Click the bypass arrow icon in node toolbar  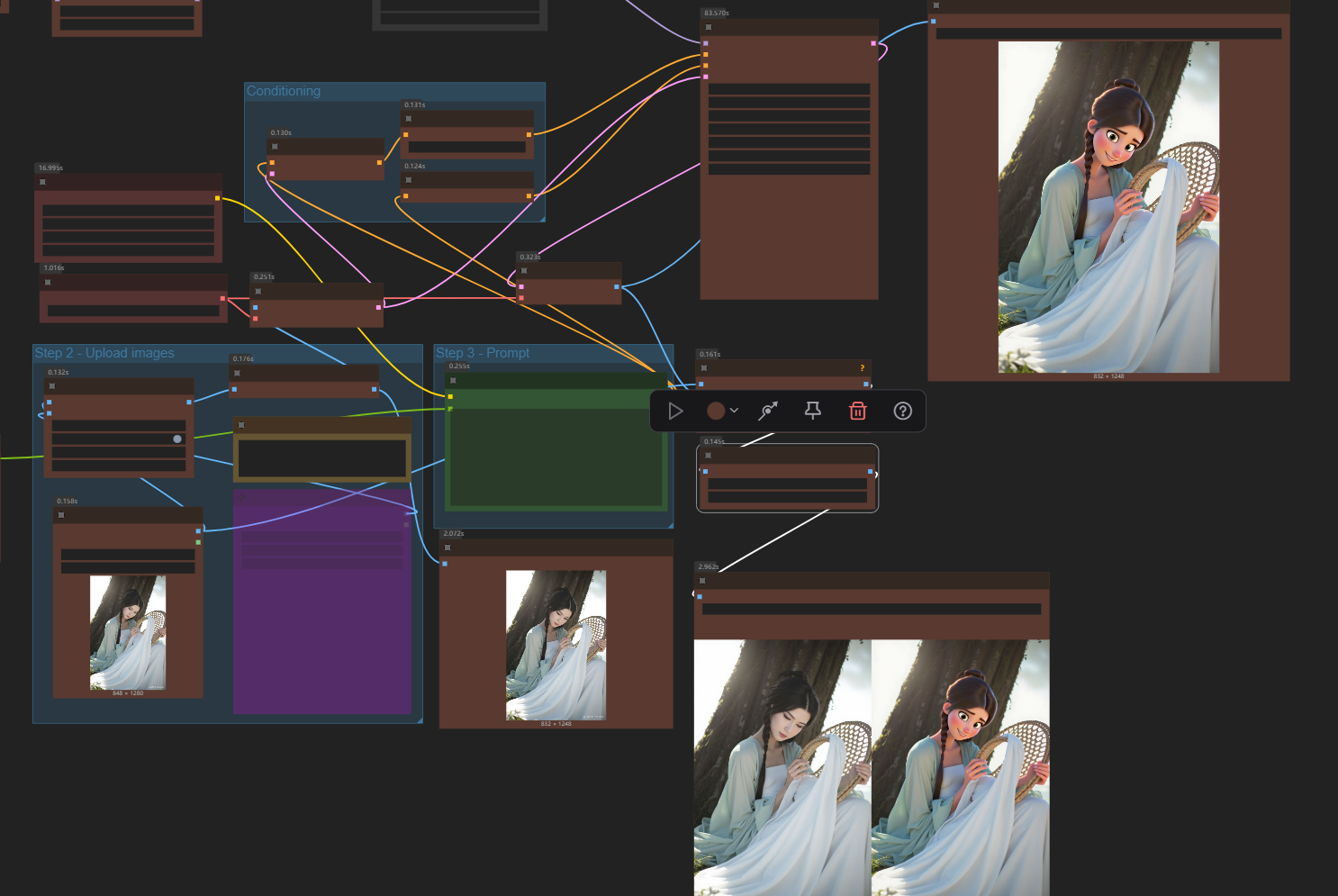coord(768,412)
